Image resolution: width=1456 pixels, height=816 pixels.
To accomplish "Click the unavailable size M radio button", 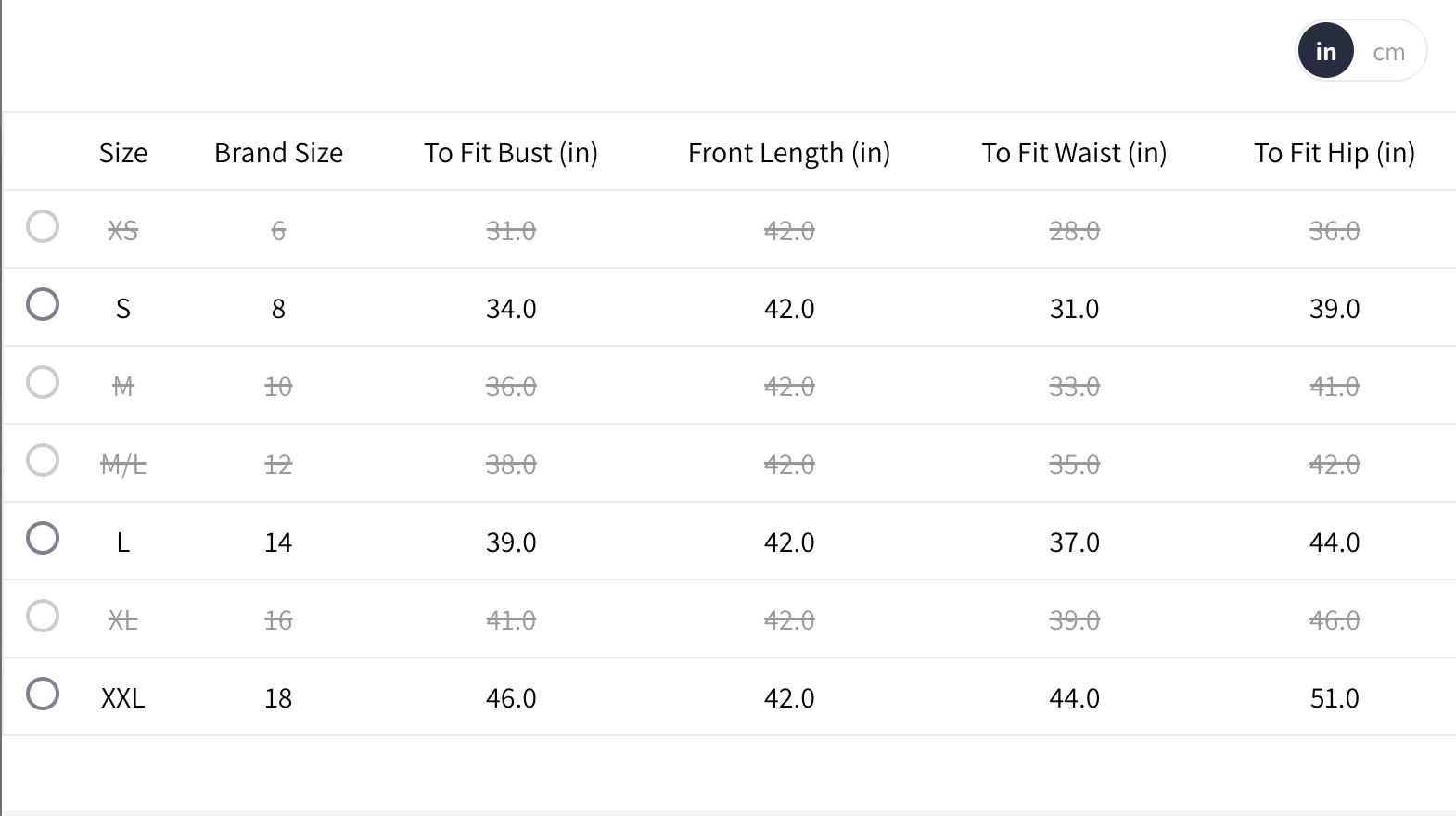I will pyautogui.click(x=43, y=382).
